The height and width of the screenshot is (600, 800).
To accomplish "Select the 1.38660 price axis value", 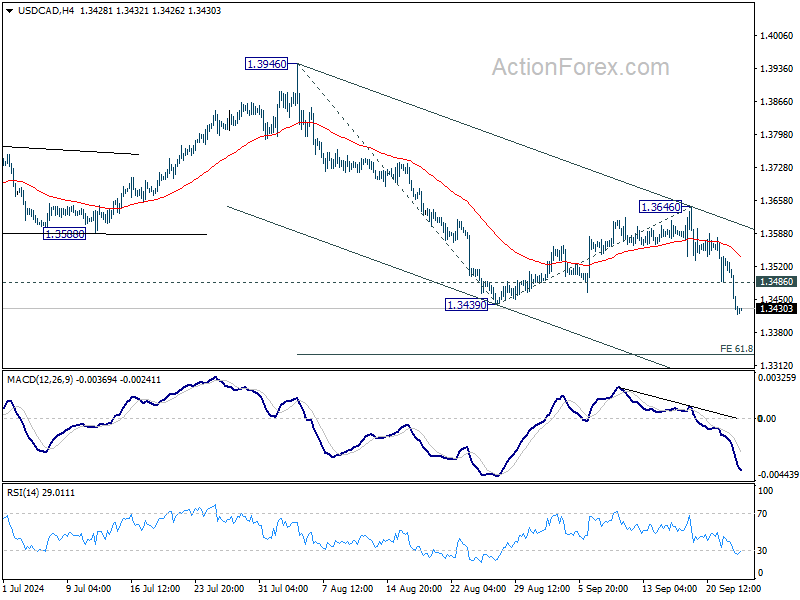I will point(777,102).
